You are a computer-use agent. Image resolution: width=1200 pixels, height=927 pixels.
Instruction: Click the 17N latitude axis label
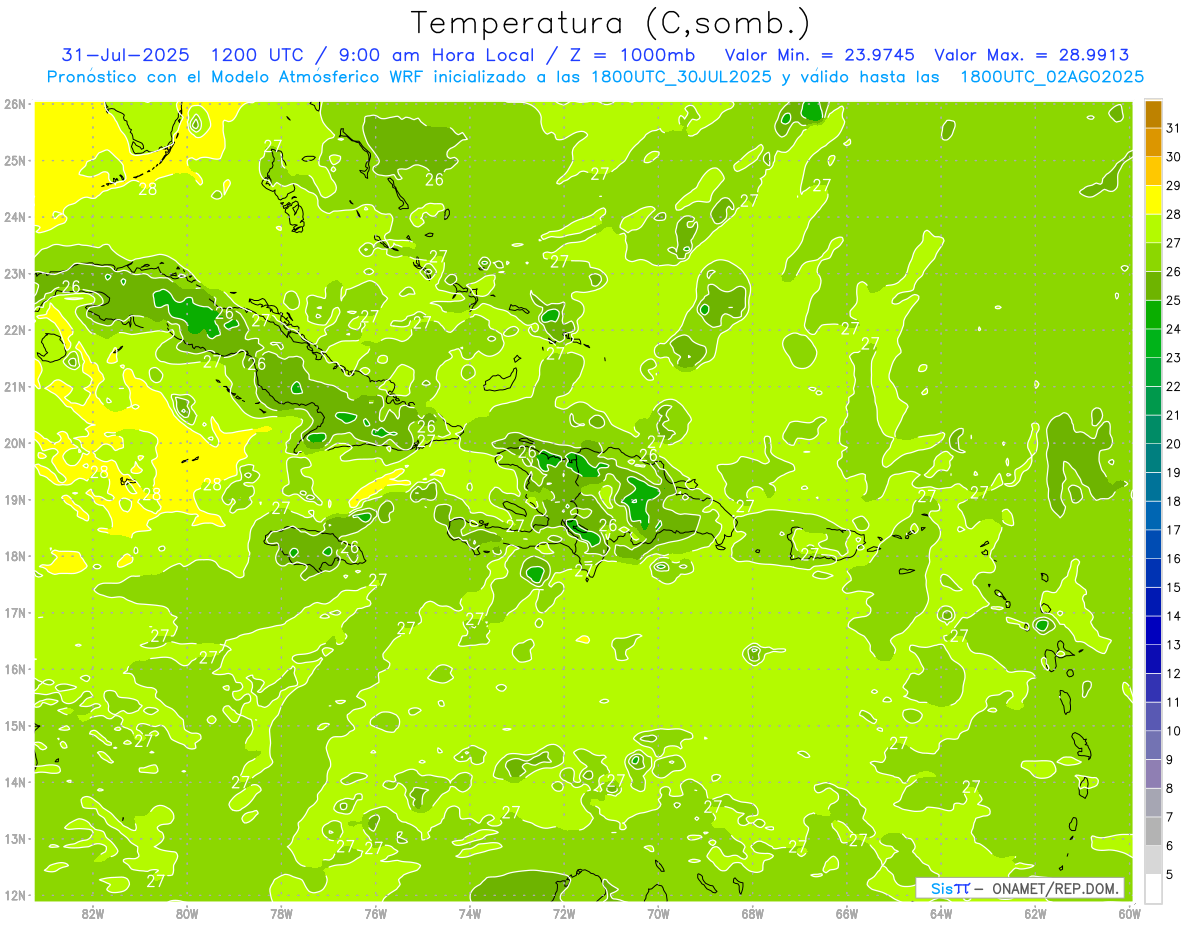coord(15,613)
